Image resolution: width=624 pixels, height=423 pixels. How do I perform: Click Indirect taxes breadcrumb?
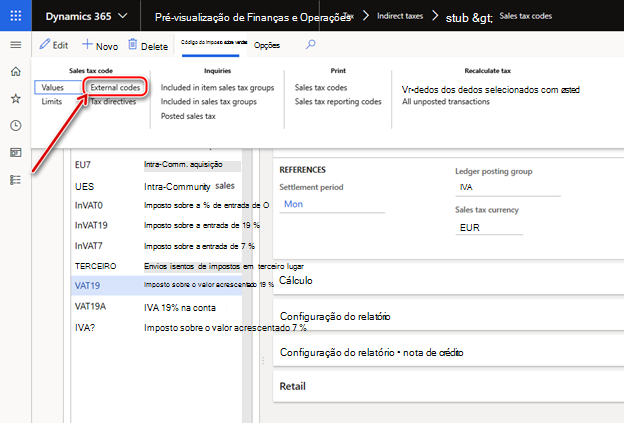point(400,16)
